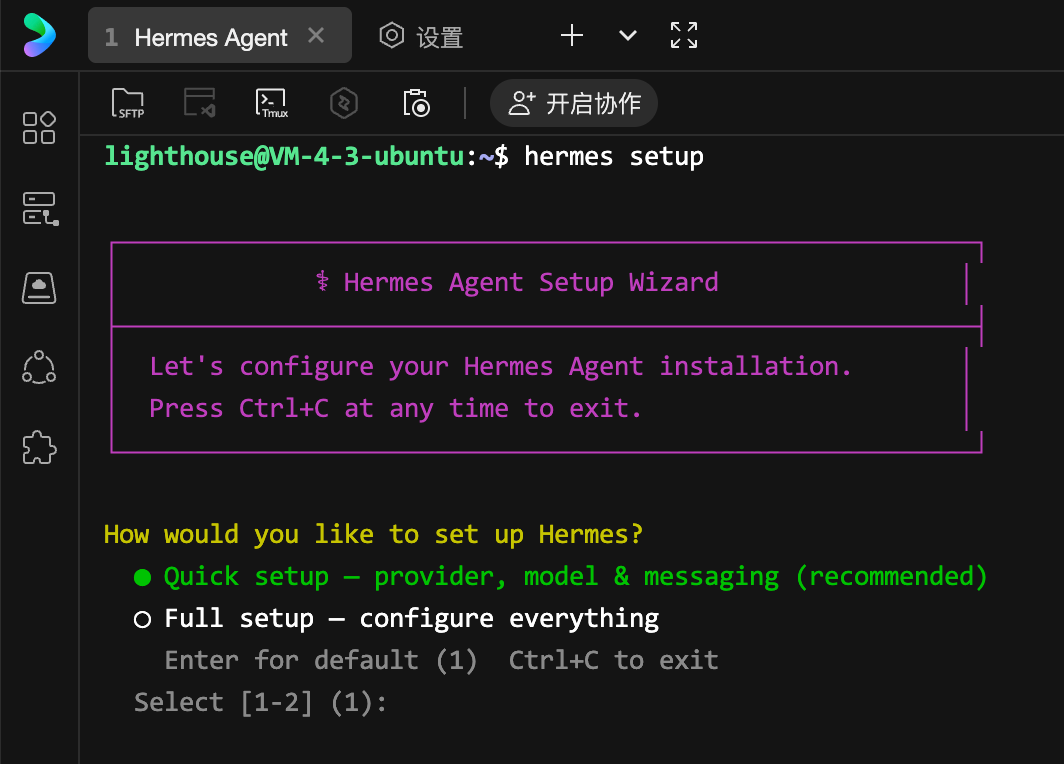The height and width of the screenshot is (764, 1064).
Task: Click the 开启协作 collaboration button
Action: click(x=573, y=103)
